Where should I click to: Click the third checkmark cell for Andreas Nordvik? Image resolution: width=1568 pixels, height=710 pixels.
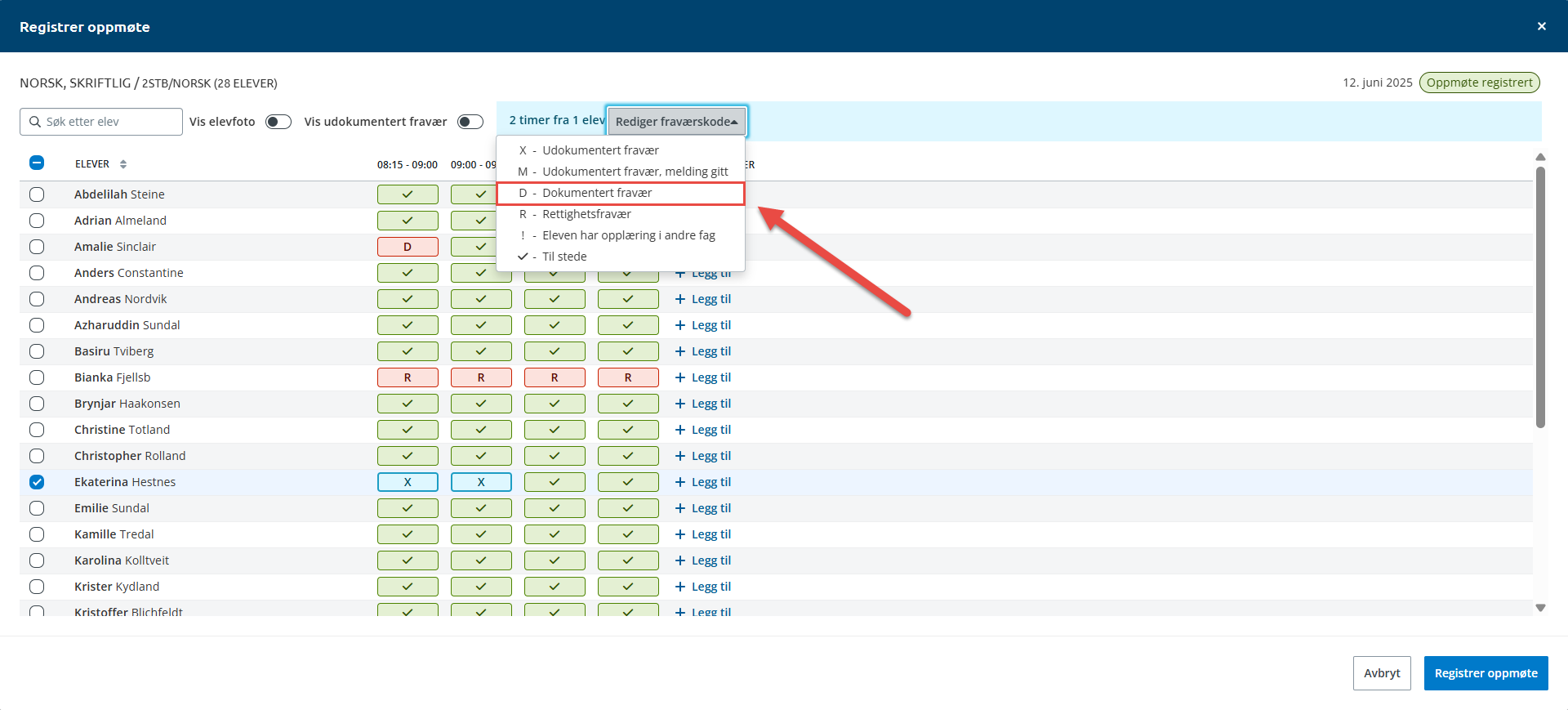pyautogui.click(x=555, y=299)
